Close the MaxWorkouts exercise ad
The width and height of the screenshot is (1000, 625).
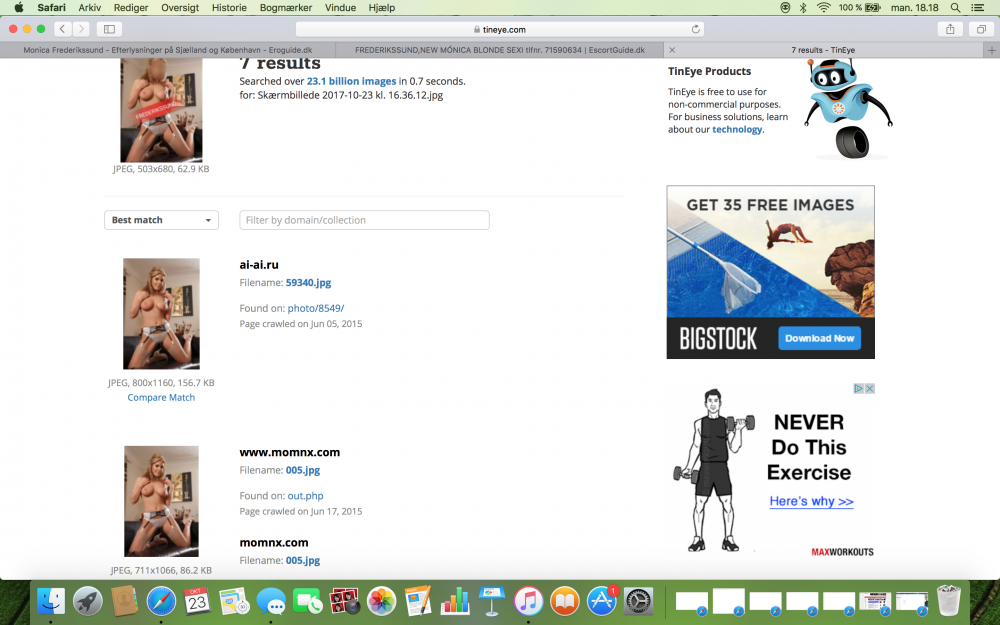point(869,388)
